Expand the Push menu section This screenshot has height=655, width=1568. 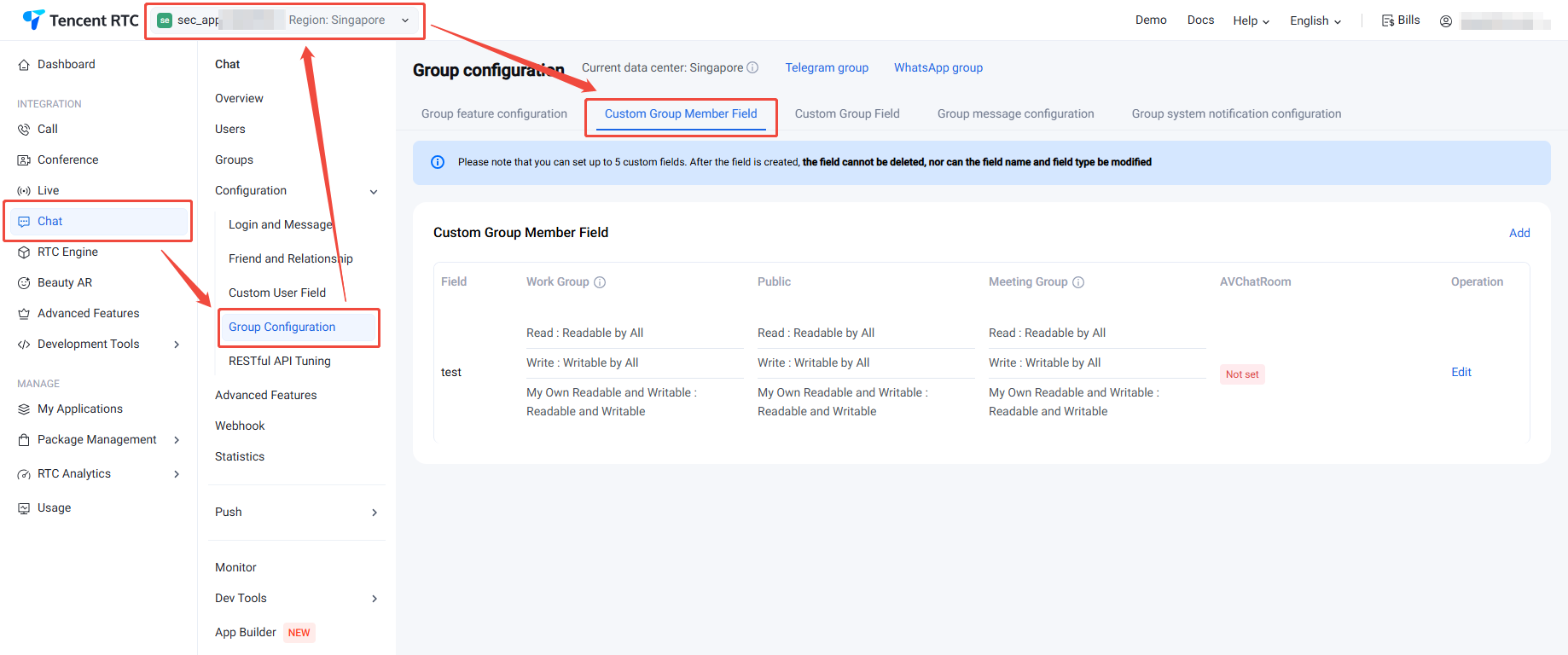(x=374, y=513)
